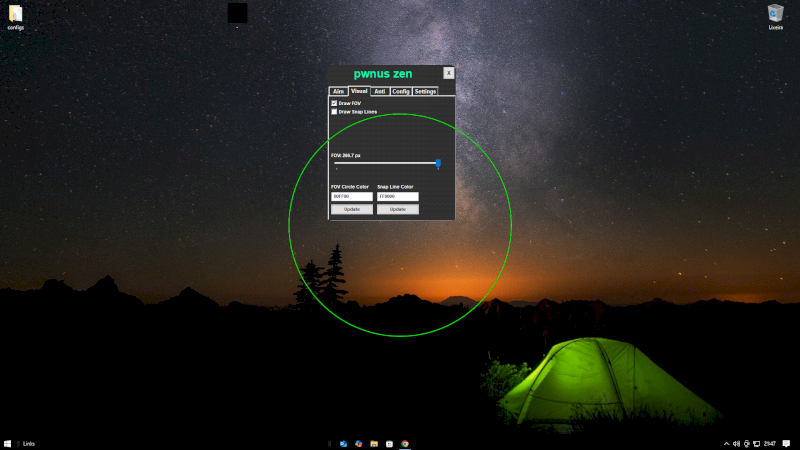Click the FOV slider handle

point(438,163)
